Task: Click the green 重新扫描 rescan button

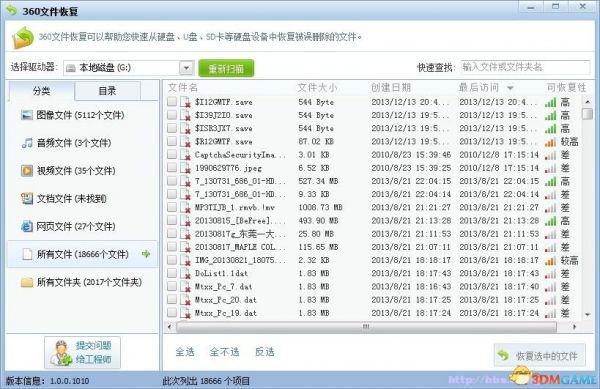Action: click(226, 68)
